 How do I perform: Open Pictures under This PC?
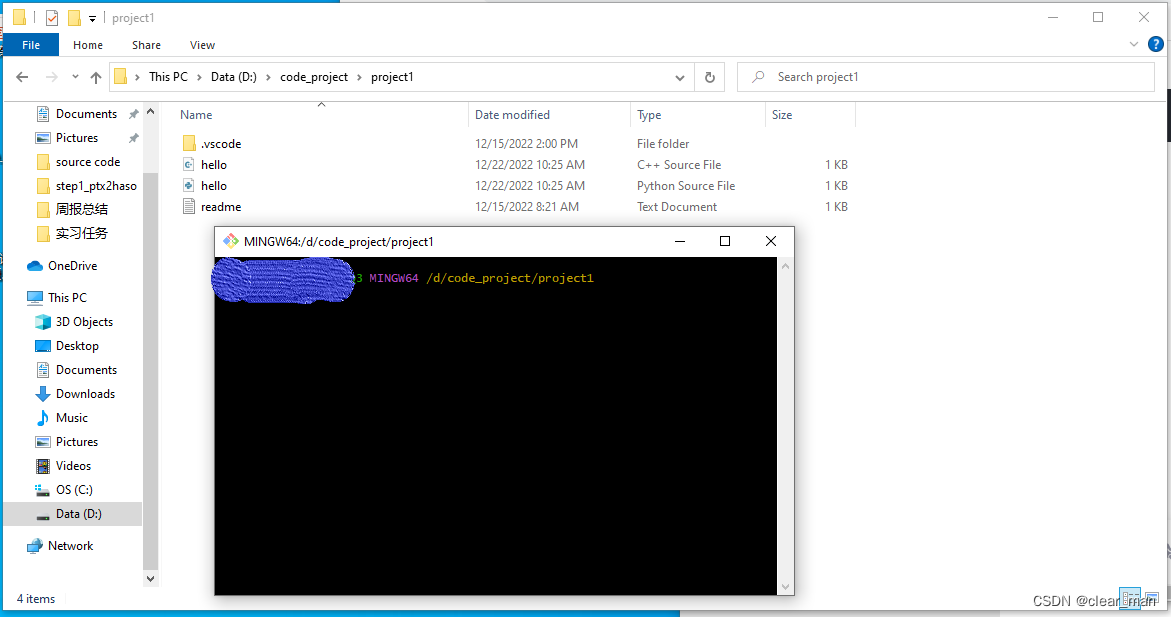click(x=76, y=441)
